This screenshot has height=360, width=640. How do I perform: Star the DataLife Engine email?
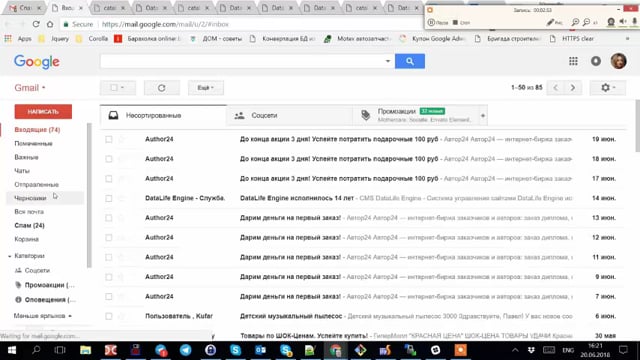tap(121, 198)
